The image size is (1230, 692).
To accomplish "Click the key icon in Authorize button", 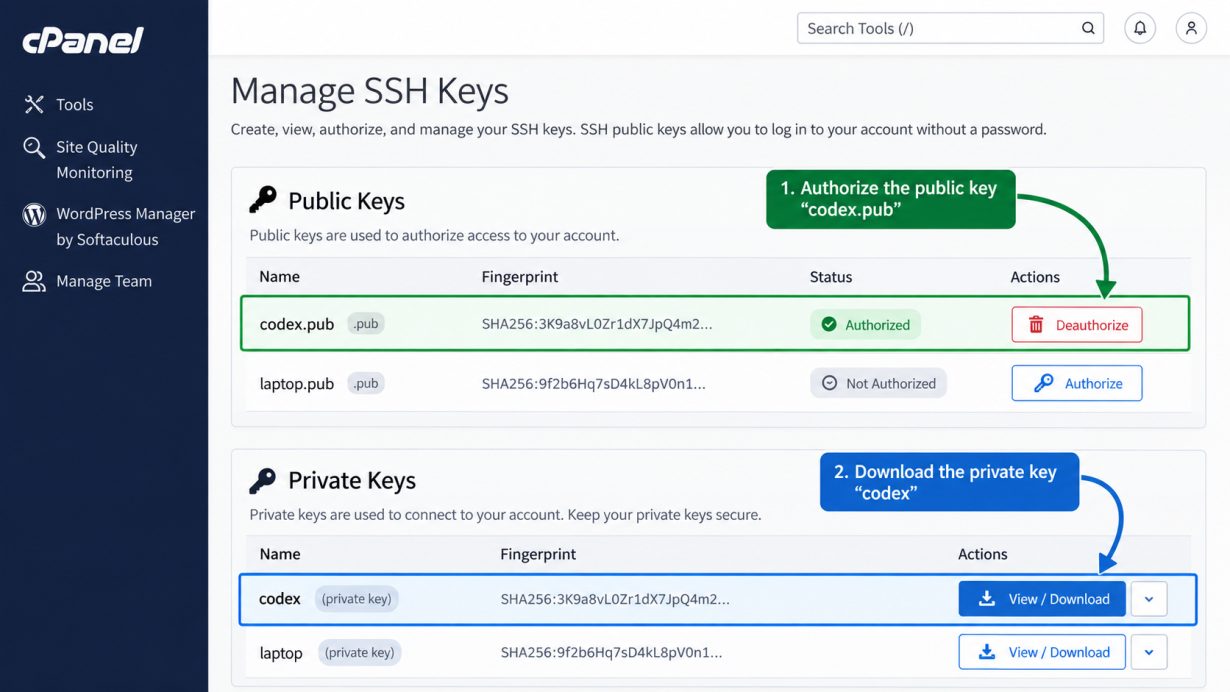I will click(1043, 383).
